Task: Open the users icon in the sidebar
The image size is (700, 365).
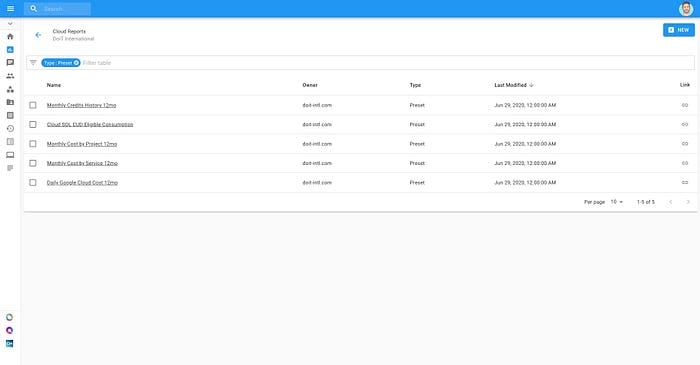Action: [10, 76]
